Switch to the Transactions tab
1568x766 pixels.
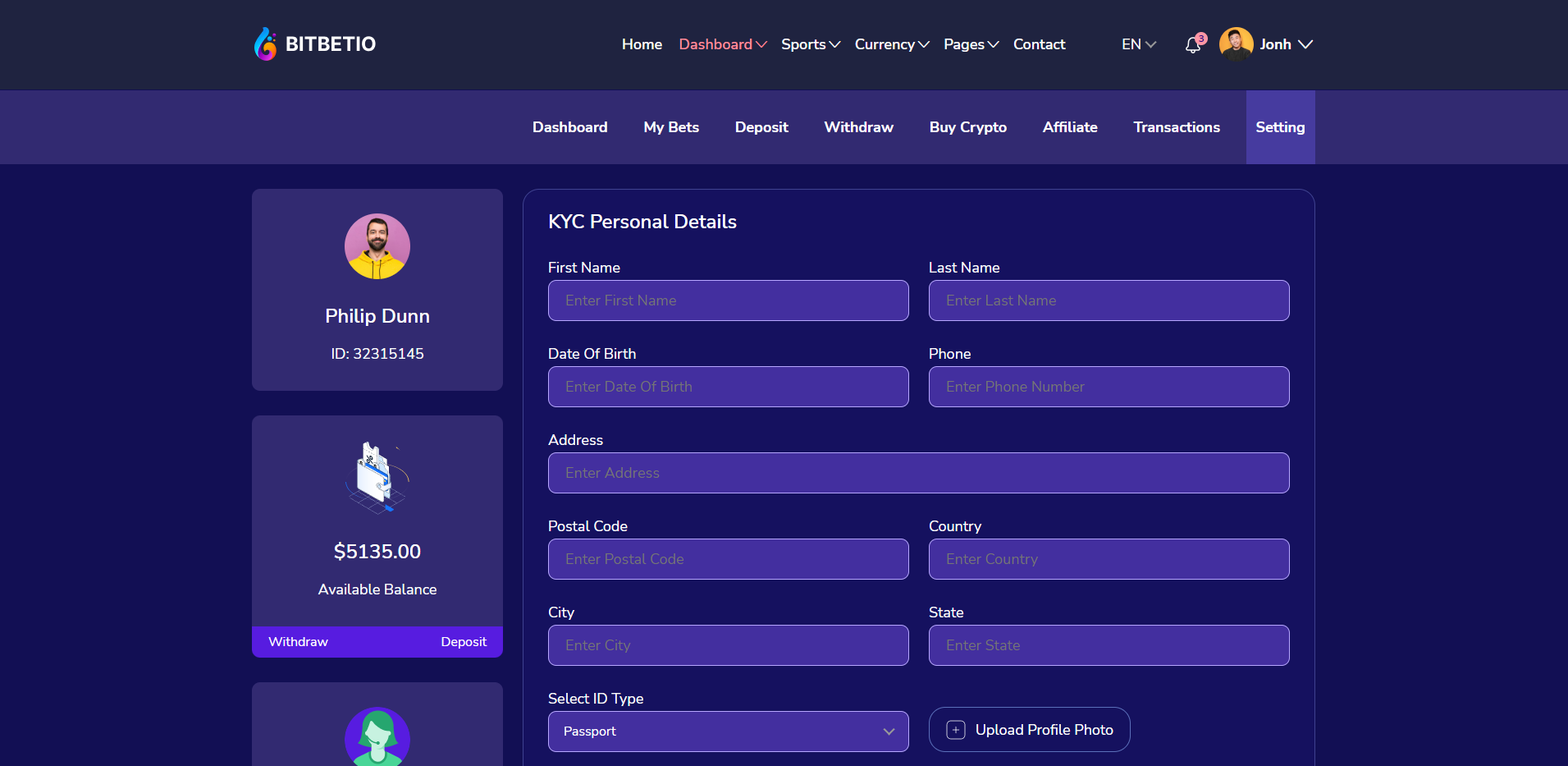(1177, 127)
